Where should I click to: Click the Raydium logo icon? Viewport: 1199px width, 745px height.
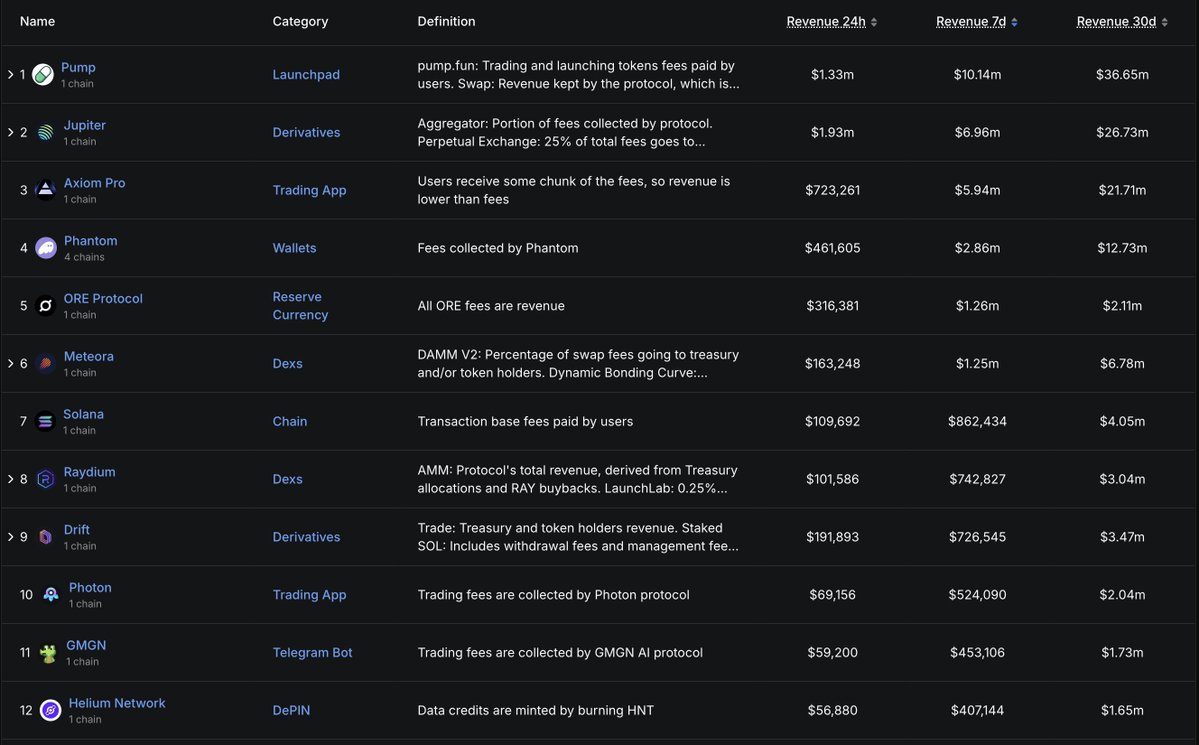point(46,480)
